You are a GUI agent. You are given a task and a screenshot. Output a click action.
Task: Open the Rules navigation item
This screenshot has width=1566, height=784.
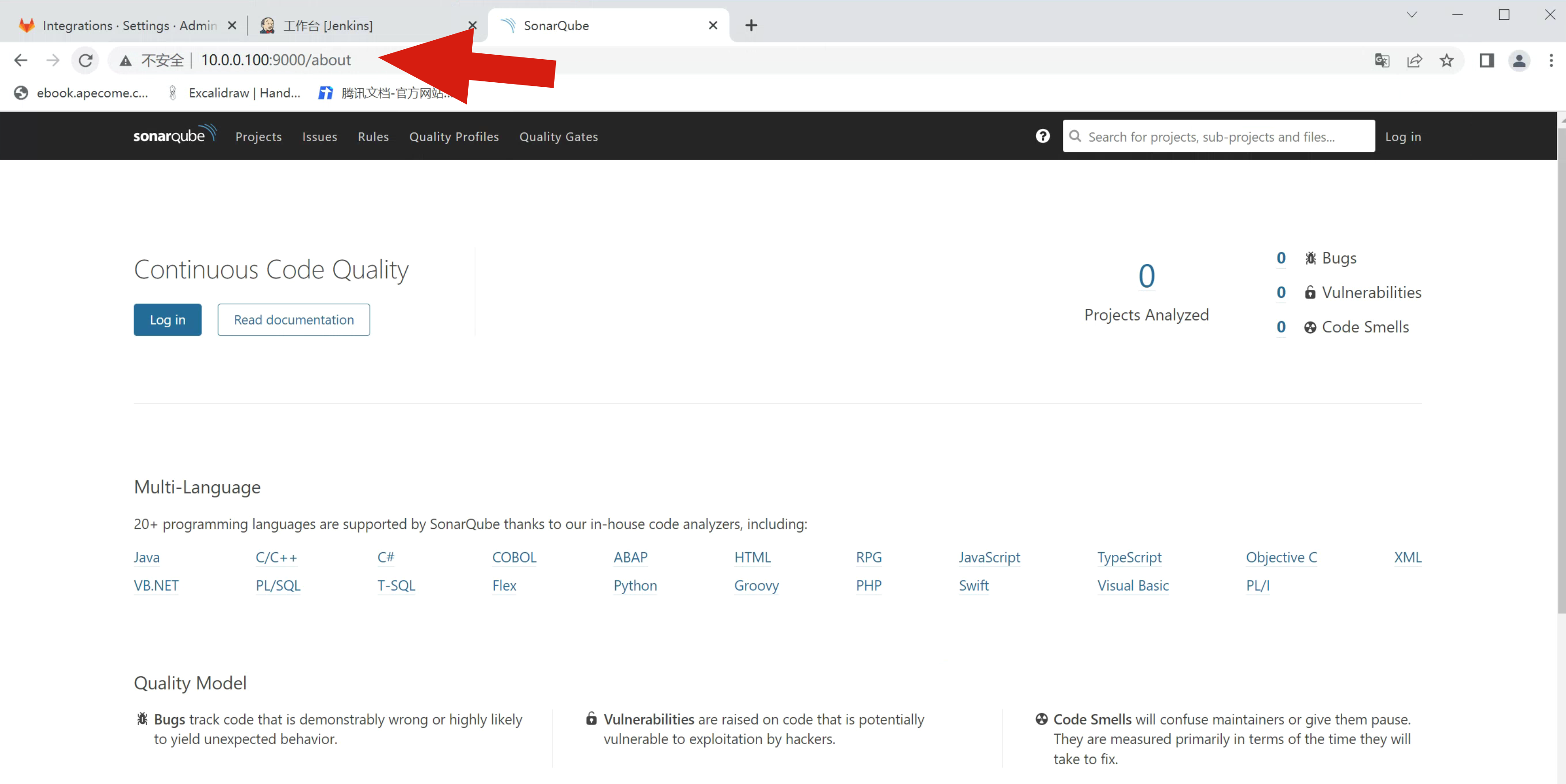click(373, 137)
